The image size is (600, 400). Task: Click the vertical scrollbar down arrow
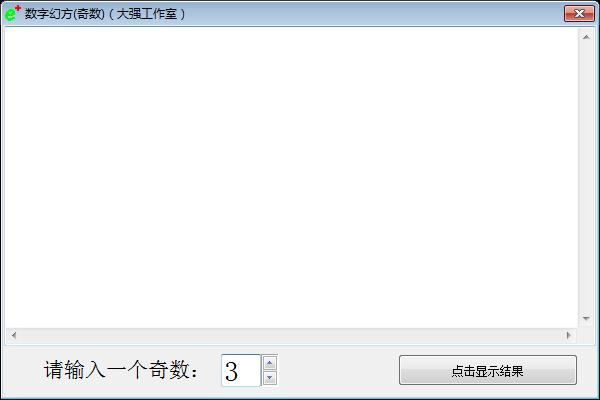point(586,318)
